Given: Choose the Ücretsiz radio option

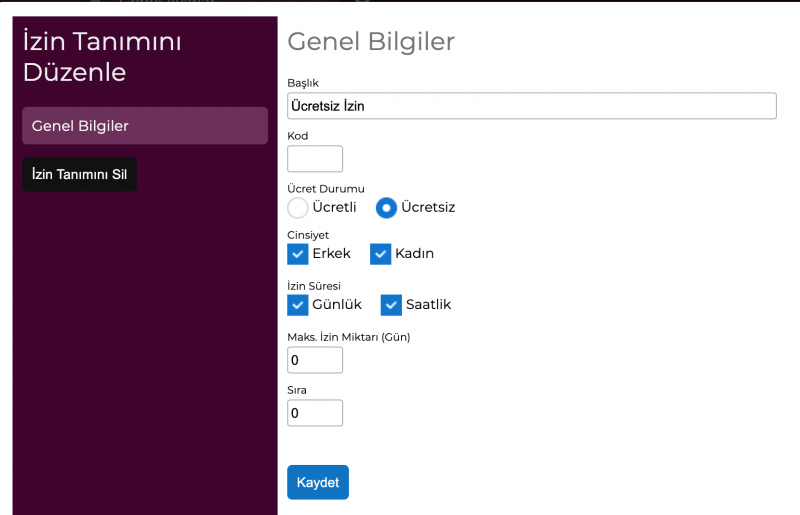Looking at the screenshot, I should (x=386, y=208).
